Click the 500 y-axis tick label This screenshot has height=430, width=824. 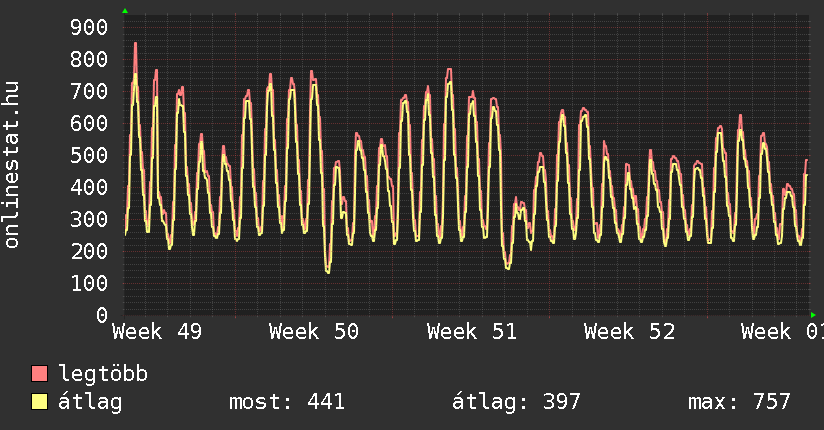(88, 155)
